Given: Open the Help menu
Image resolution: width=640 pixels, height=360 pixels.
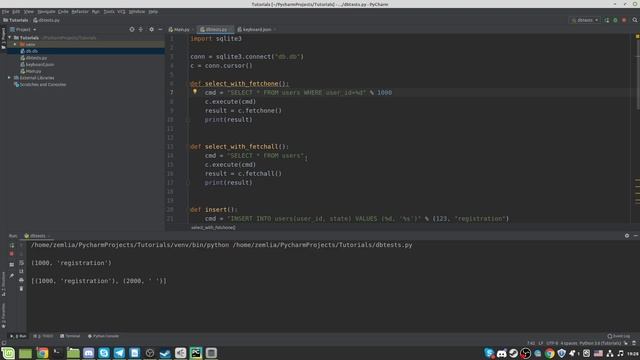Looking at the screenshot, I should [153, 12].
